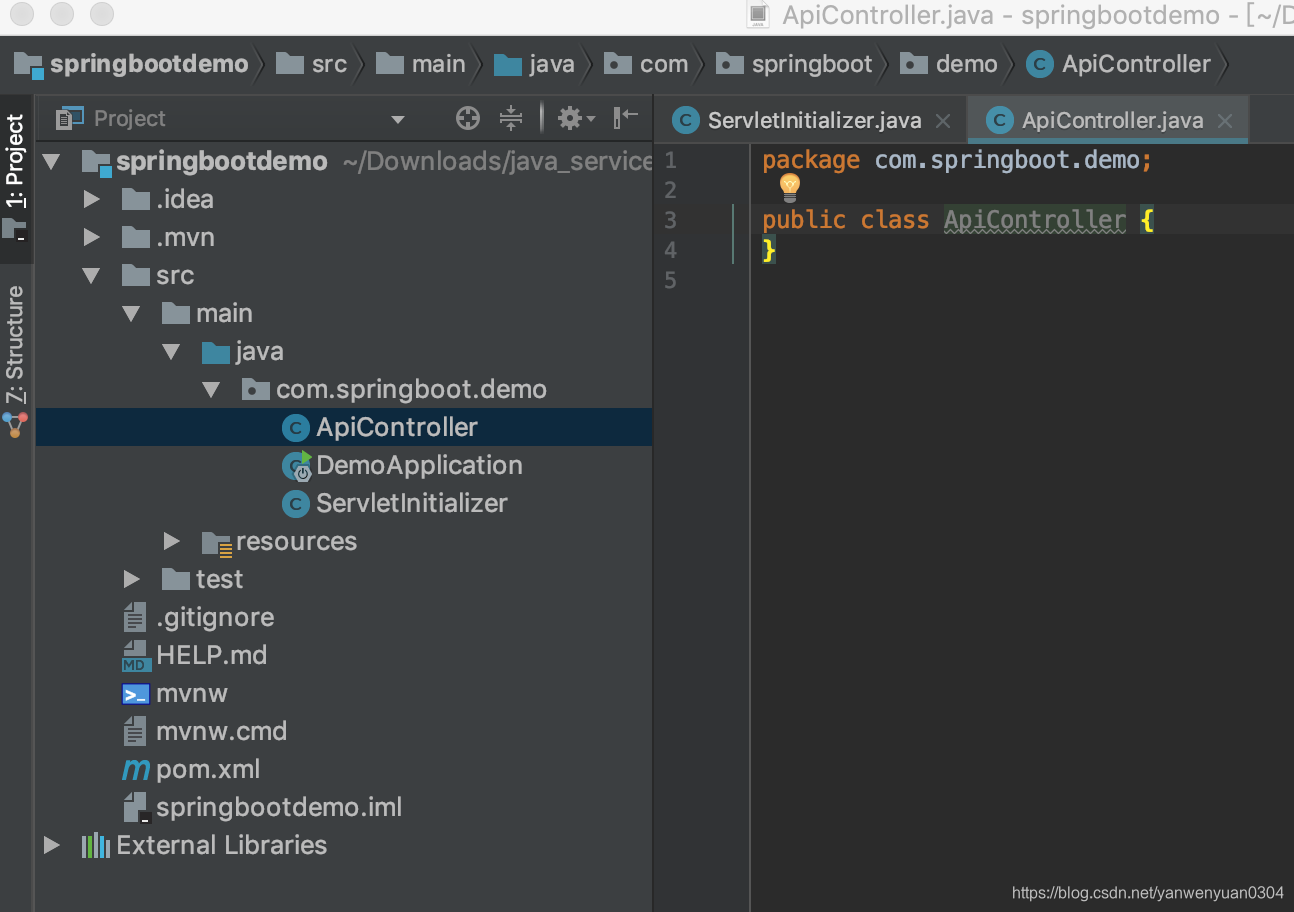Click the java source root folder icon
1294x912 pixels.
tap(215, 352)
